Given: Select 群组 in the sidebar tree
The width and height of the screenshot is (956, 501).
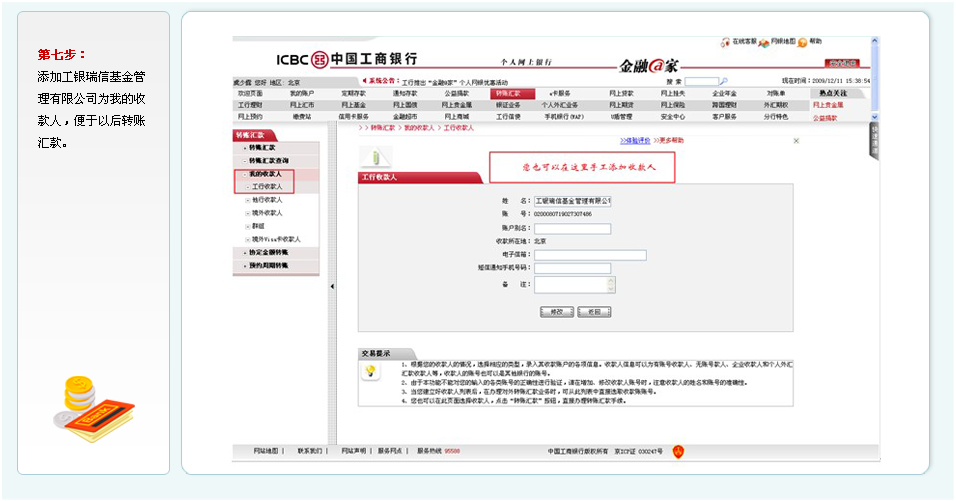Looking at the screenshot, I should 258,226.
